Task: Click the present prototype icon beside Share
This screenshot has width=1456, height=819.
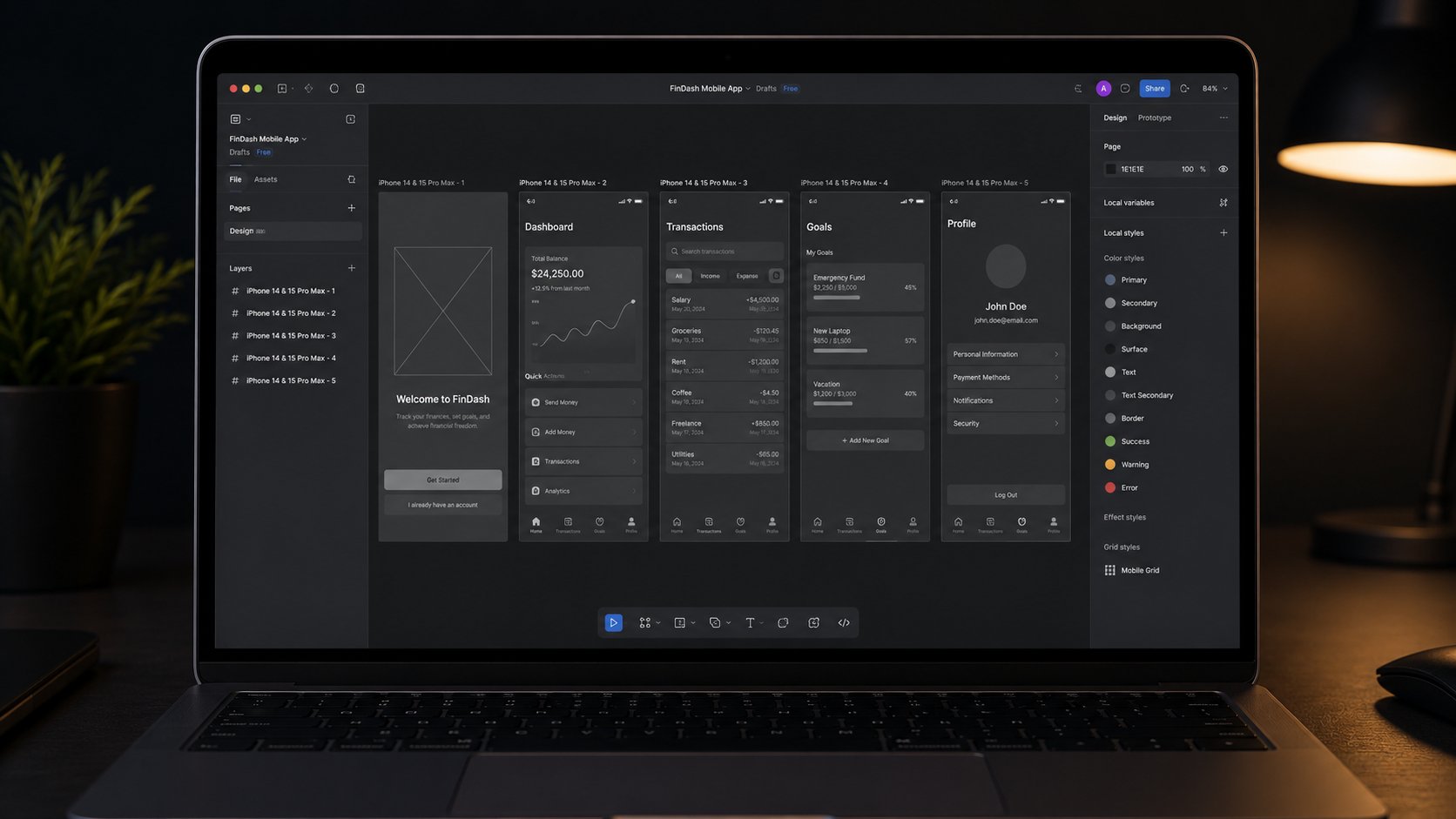Action: (x=1184, y=89)
